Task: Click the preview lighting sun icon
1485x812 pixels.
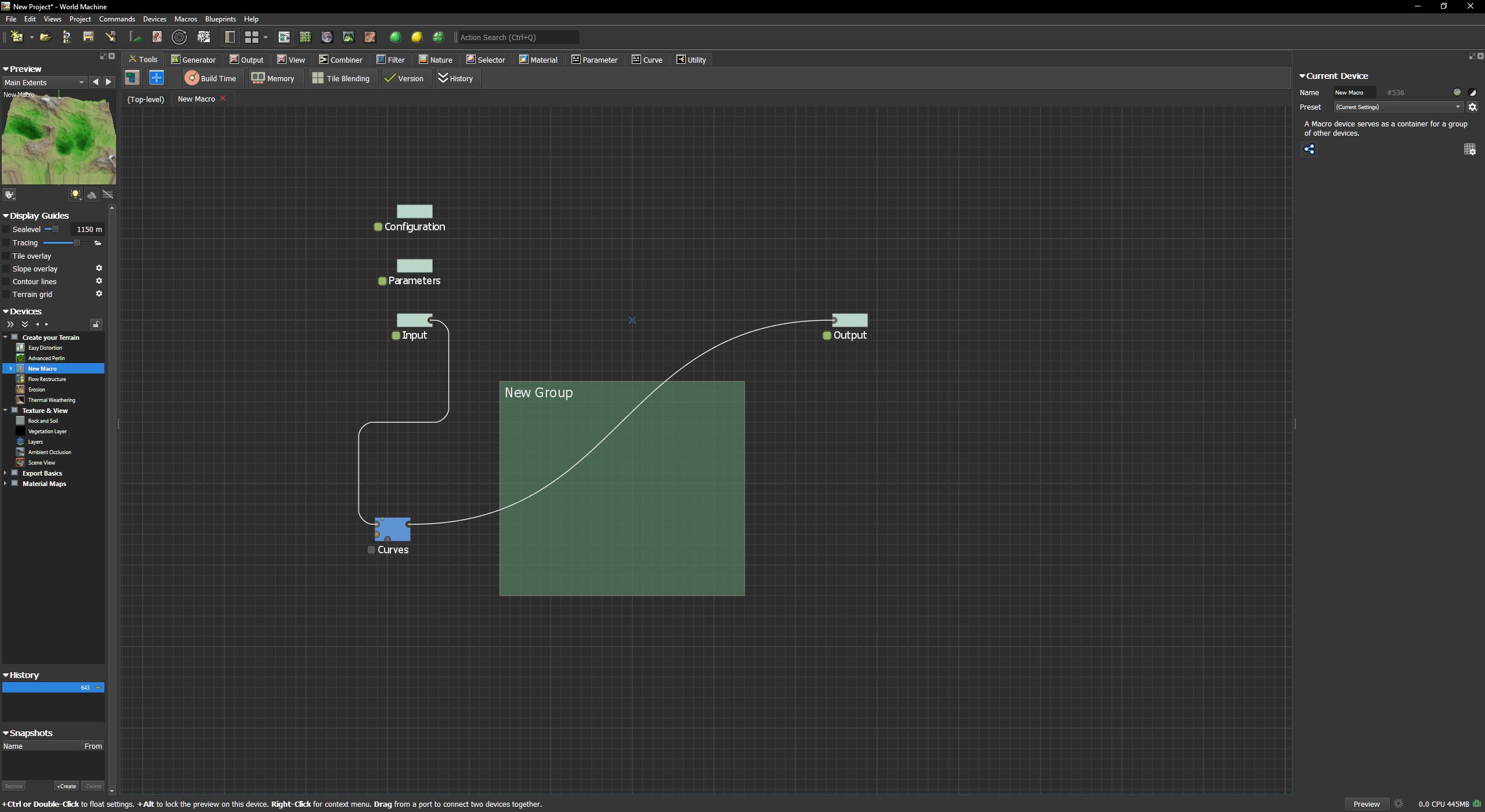Action: coord(75,195)
